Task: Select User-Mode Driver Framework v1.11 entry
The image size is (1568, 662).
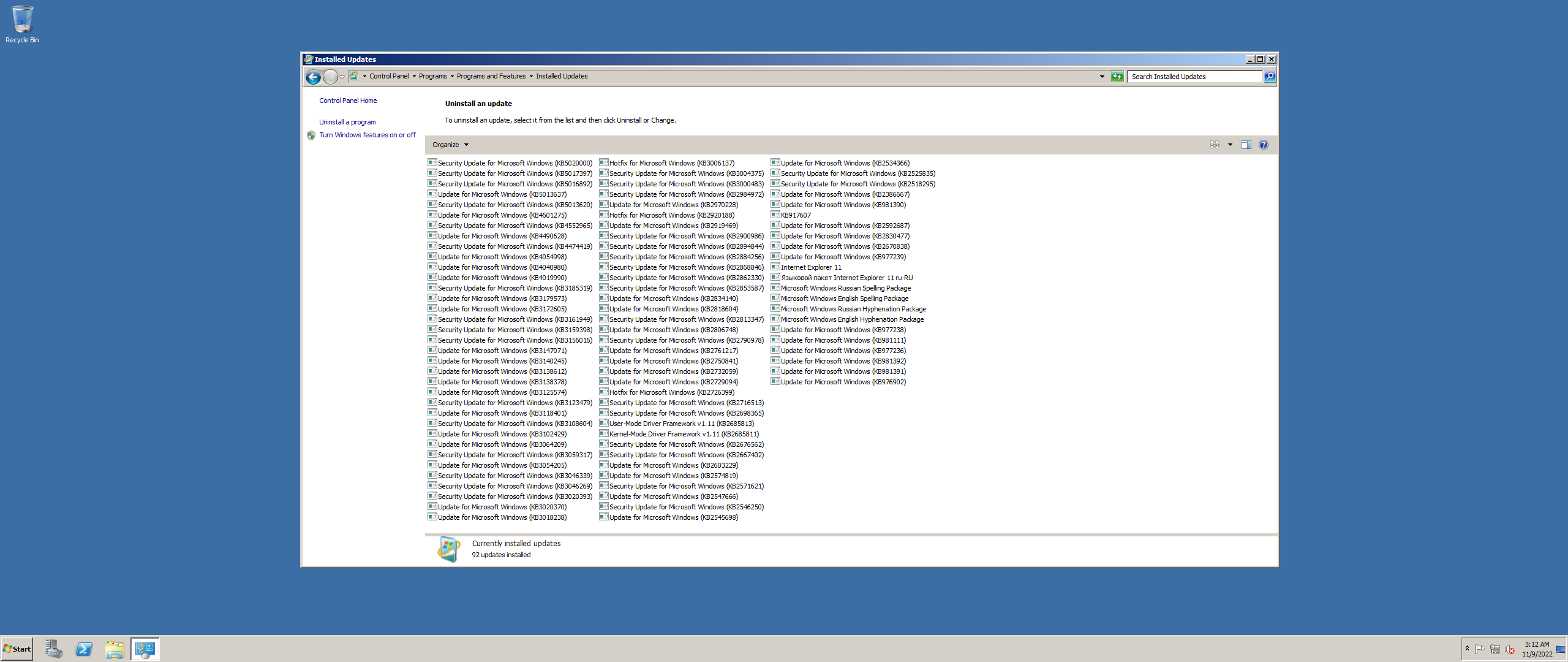Action: (677, 424)
